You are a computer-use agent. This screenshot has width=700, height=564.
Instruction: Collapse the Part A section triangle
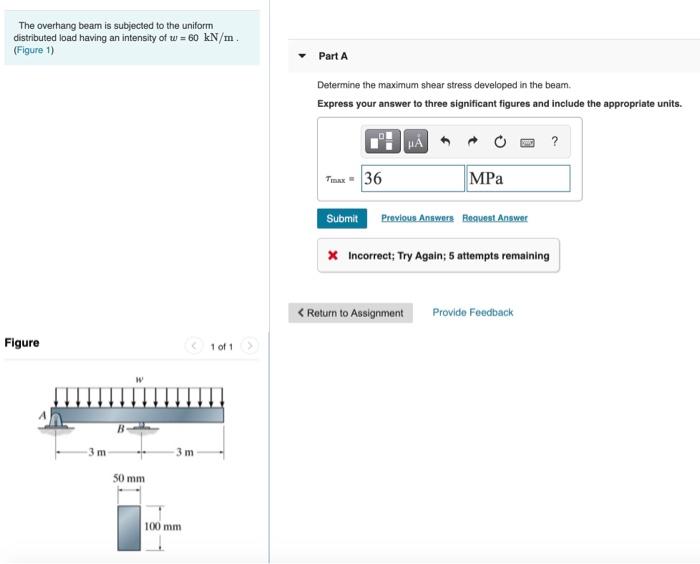[302, 56]
